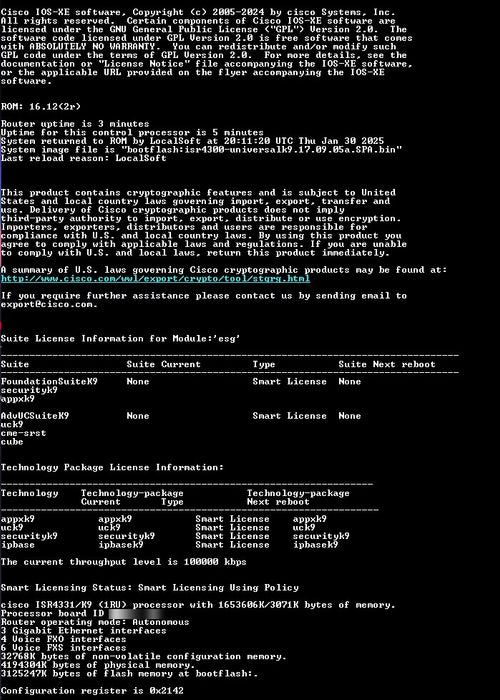Select the 'Smart Licensing Using Policy' status line
The height and width of the screenshot is (700, 500).
tap(150, 588)
